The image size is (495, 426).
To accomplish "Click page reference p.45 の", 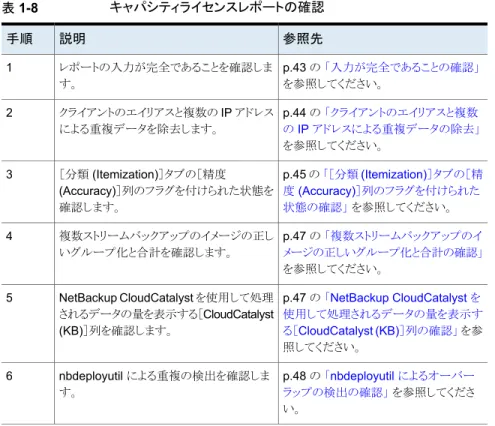I will [x=301, y=174].
